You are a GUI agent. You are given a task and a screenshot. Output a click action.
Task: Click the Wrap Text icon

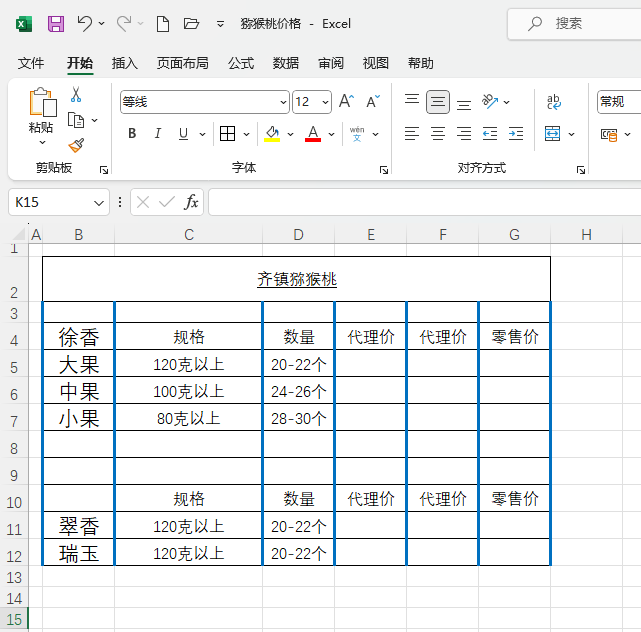coord(554,101)
